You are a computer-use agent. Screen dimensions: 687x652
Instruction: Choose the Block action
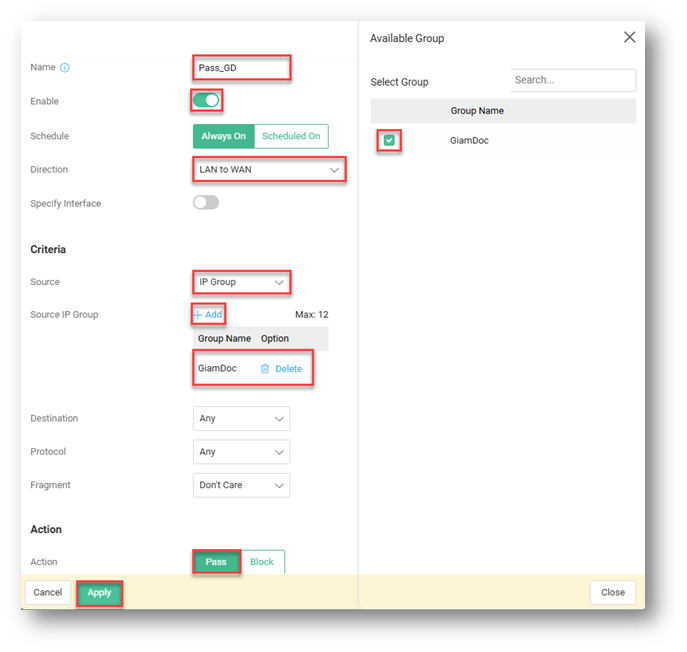[x=262, y=562]
